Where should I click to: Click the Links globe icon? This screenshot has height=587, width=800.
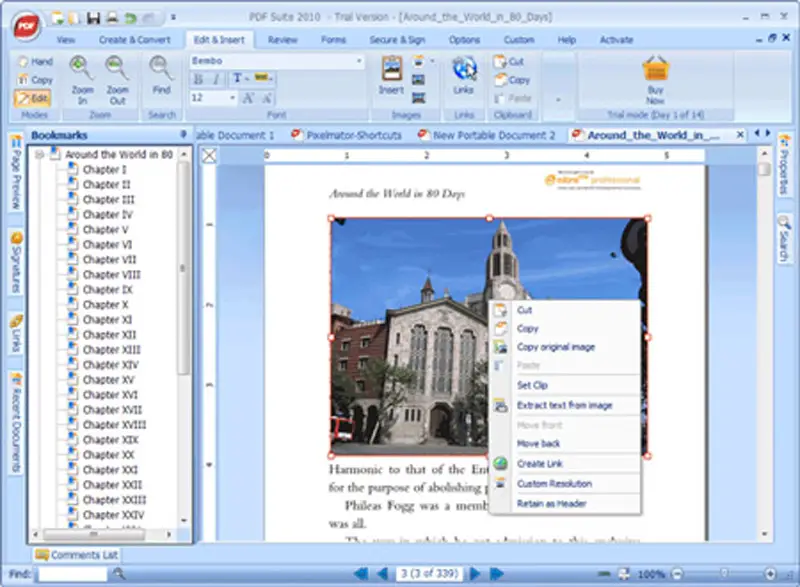(464, 69)
